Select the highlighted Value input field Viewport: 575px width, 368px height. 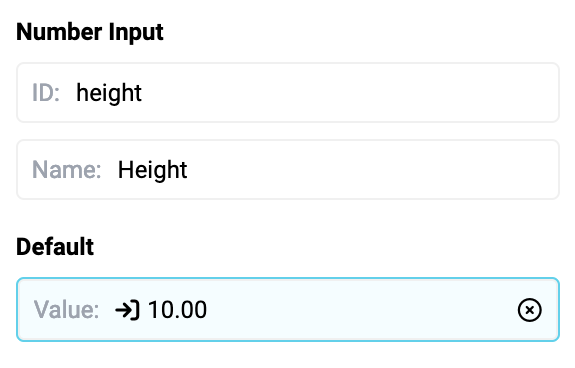(x=288, y=310)
